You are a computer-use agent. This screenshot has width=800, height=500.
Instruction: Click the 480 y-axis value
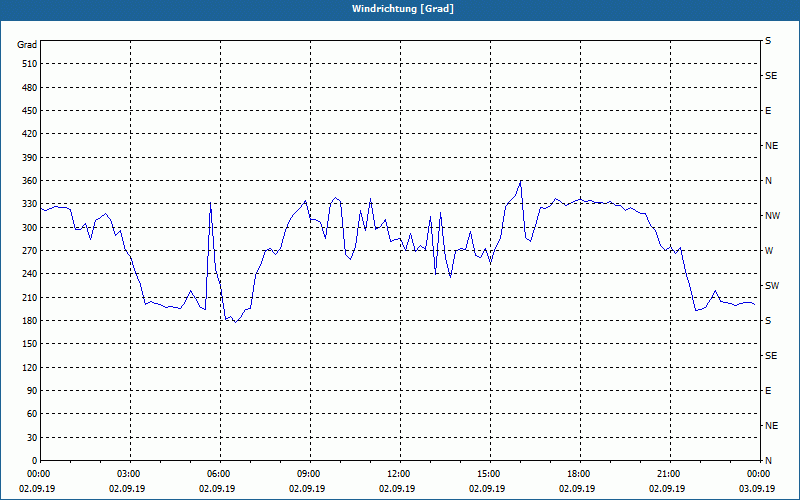pos(30,87)
